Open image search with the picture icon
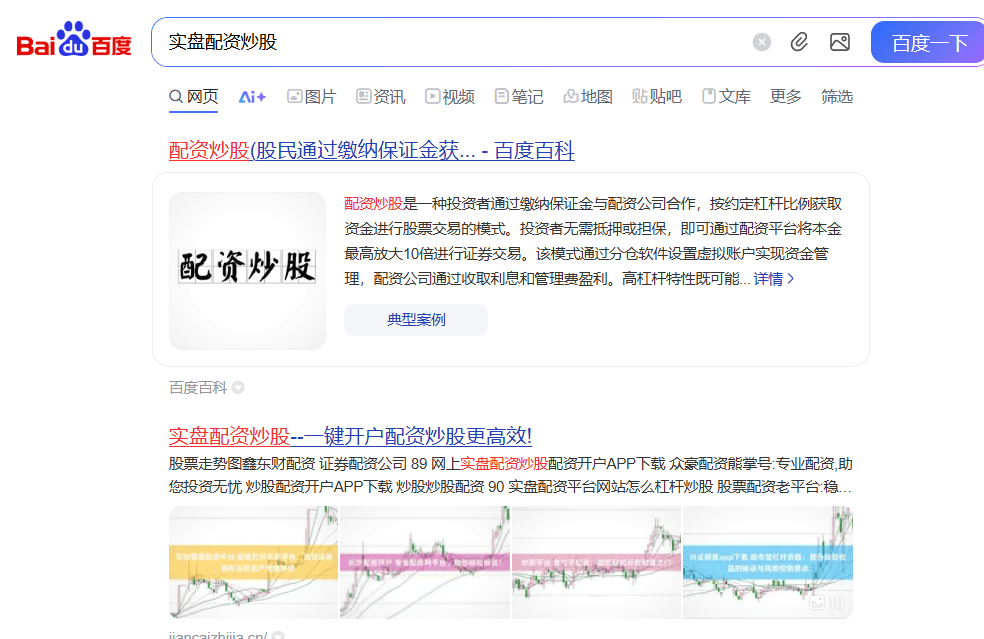 coord(839,41)
